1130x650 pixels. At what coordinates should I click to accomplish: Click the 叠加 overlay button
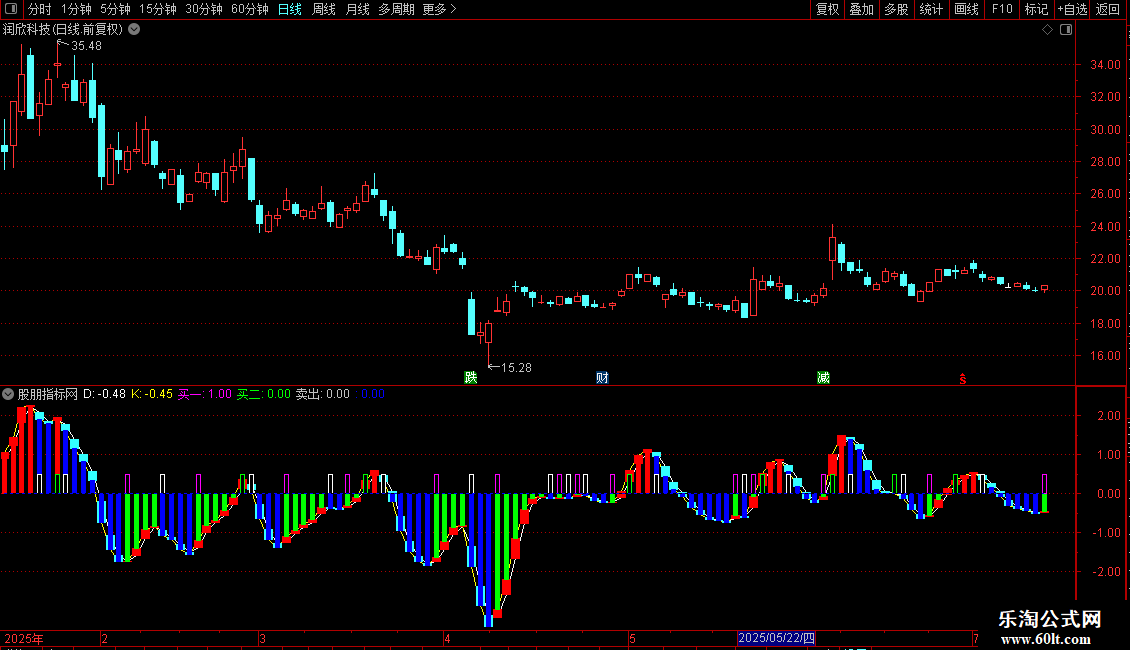tap(861, 9)
